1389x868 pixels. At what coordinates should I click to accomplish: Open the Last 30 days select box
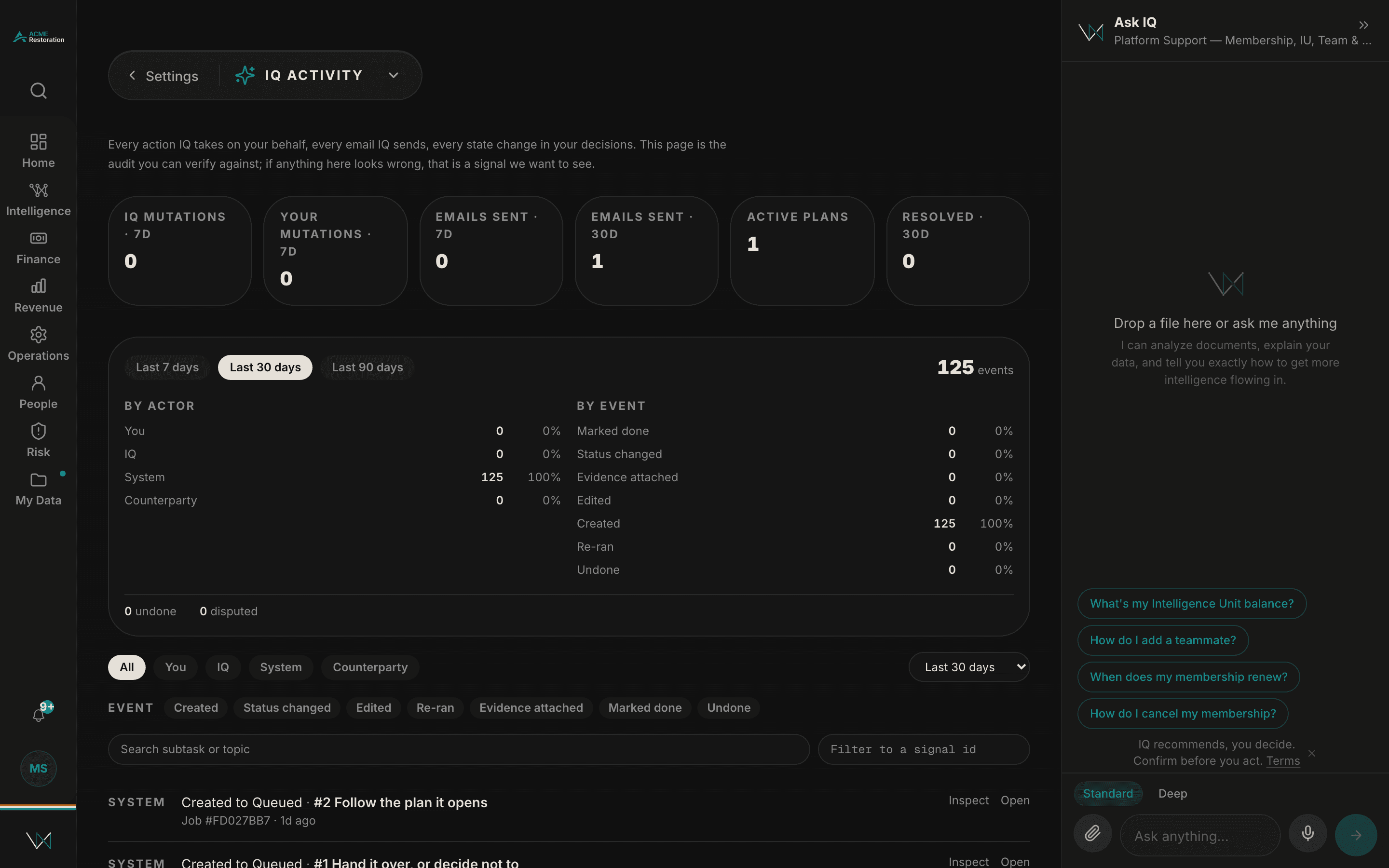(x=969, y=667)
